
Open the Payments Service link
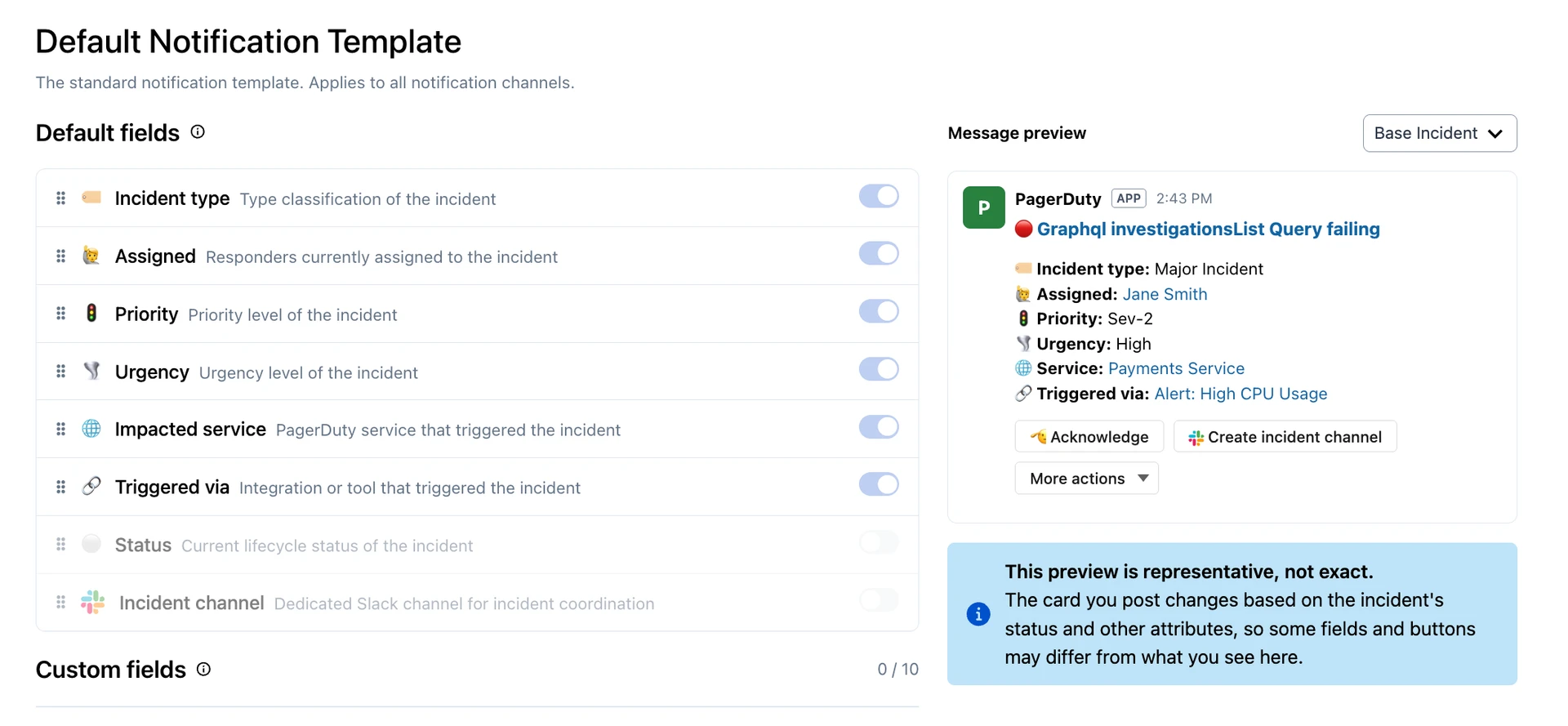click(x=1176, y=368)
